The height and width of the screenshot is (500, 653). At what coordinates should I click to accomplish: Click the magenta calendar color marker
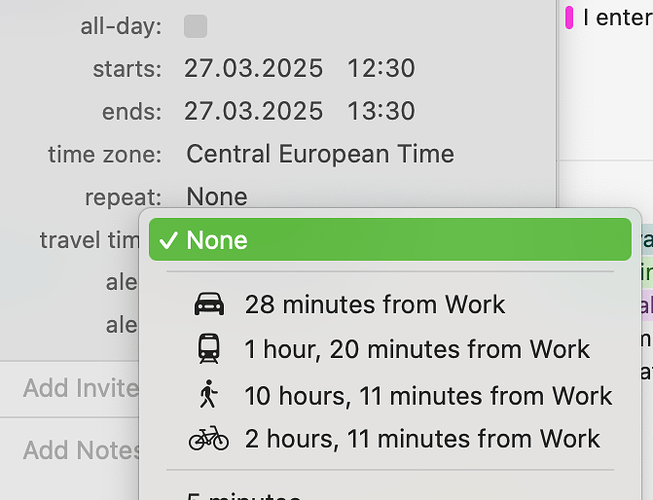(x=569, y=17)
